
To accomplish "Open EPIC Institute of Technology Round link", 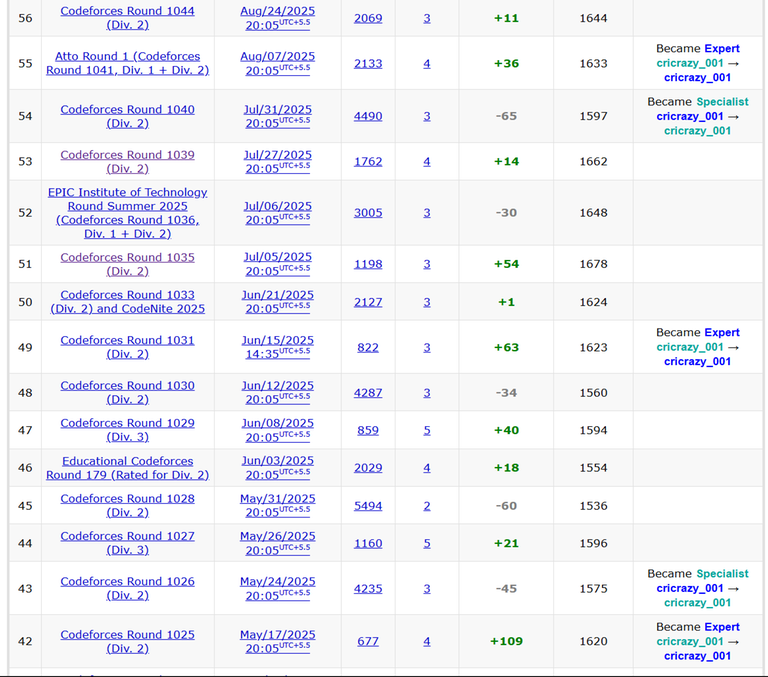I will pyautogui.click(x=127, y=213).
